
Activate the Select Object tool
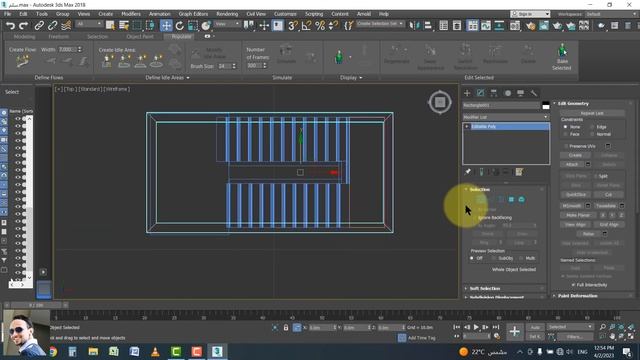coord(110,26)
